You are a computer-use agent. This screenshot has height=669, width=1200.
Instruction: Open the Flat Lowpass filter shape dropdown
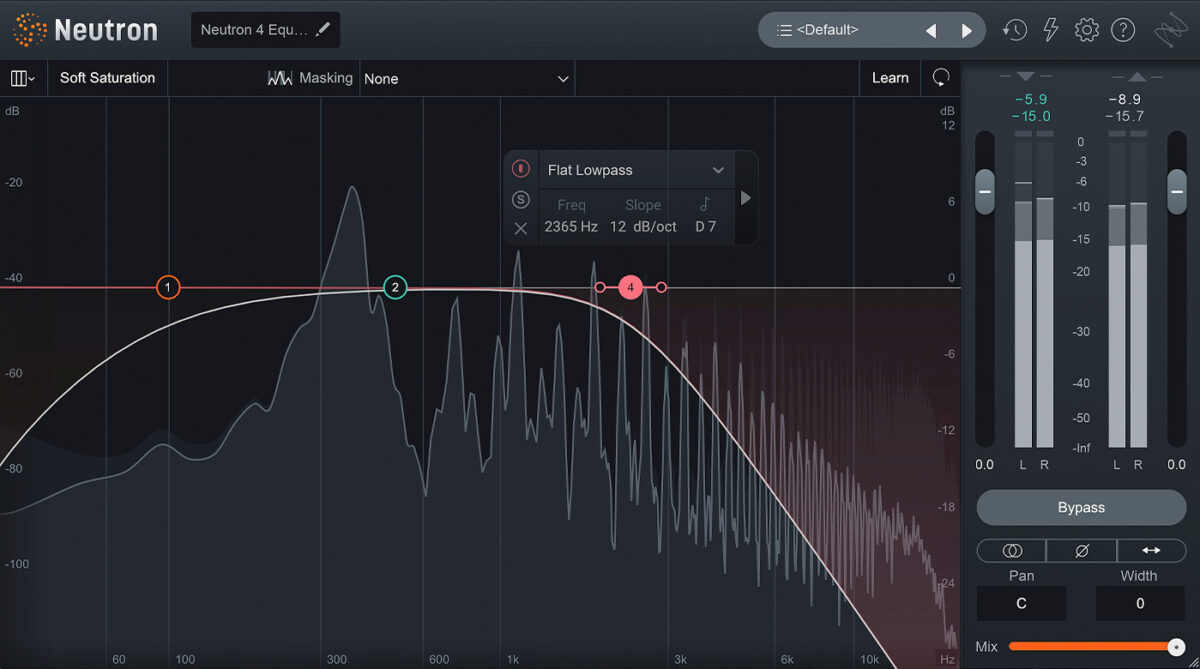tap(637, 170)
